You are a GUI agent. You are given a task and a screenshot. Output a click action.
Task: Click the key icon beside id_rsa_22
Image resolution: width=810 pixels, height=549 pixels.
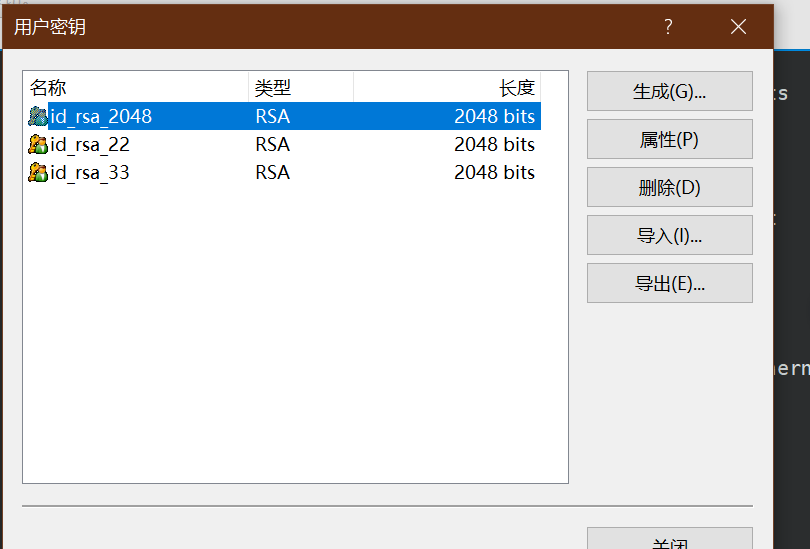(38, 144)
